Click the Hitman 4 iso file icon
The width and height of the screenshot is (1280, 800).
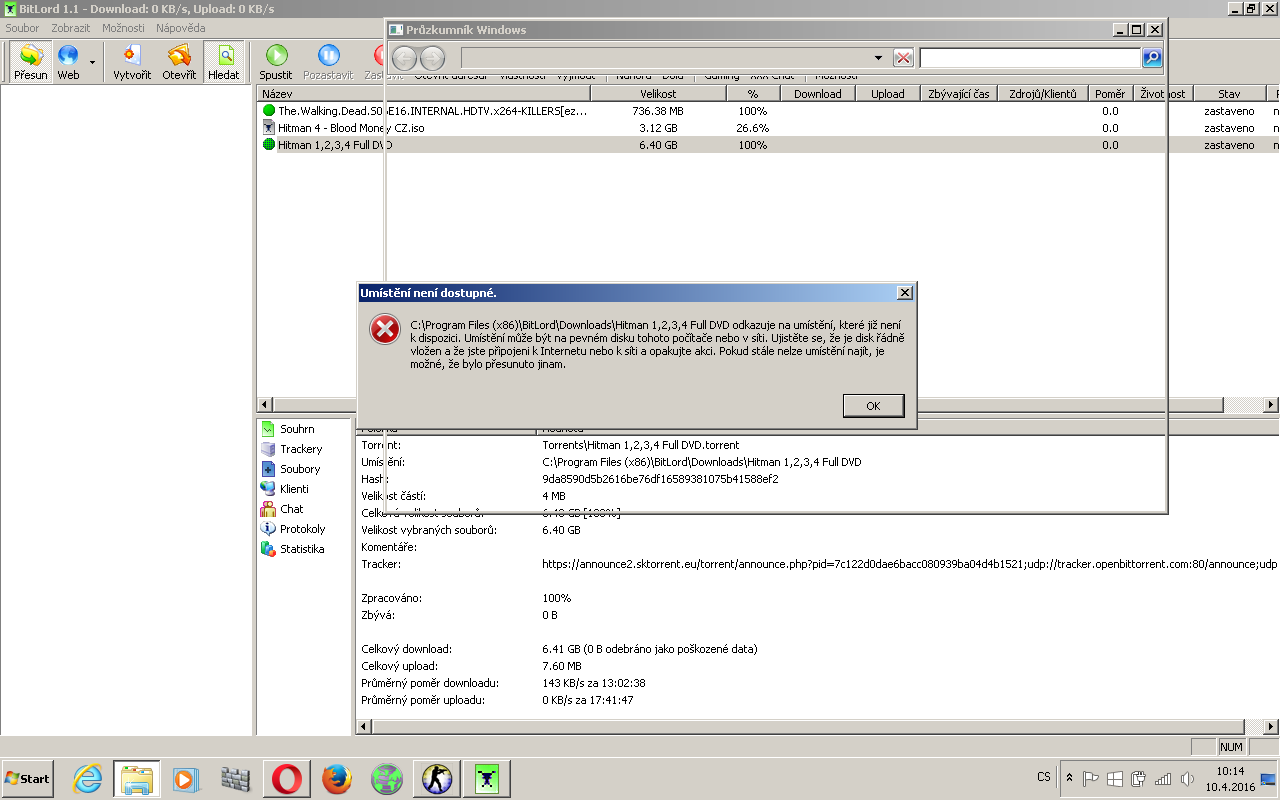[268, 128]
